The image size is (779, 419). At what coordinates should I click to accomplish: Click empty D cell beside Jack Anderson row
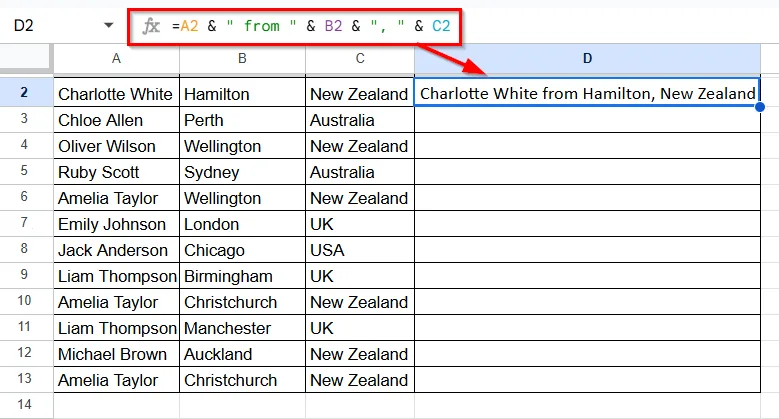tap(587, 250)
